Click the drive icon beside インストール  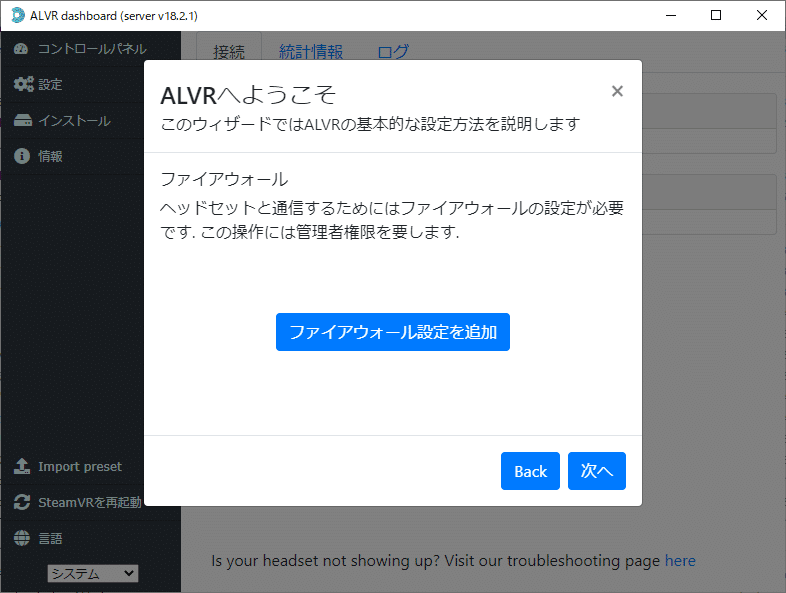click(23, 120)
